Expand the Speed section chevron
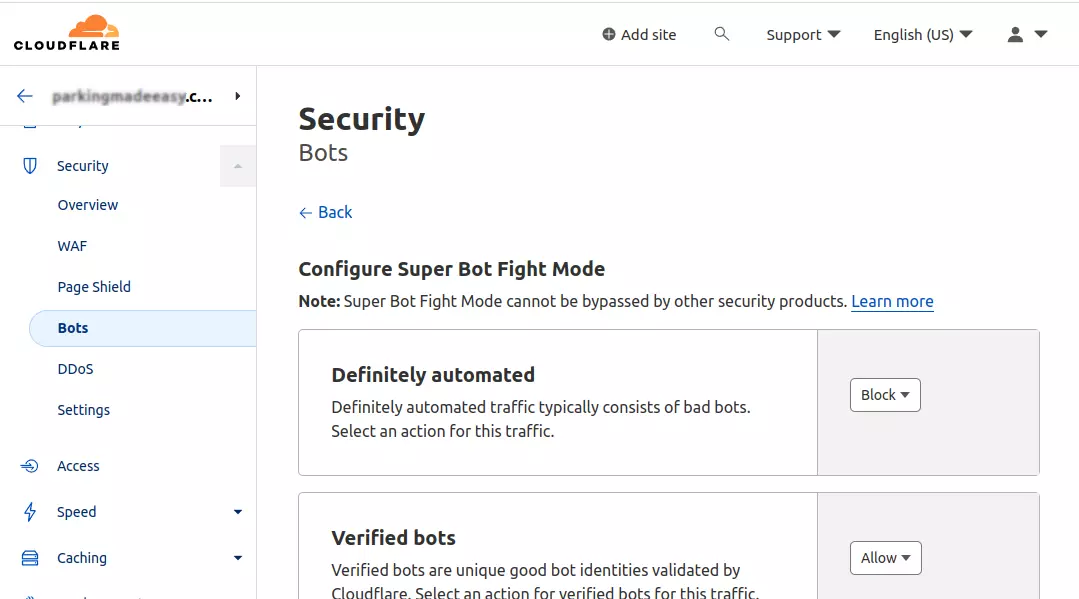 tap(238, 511)
